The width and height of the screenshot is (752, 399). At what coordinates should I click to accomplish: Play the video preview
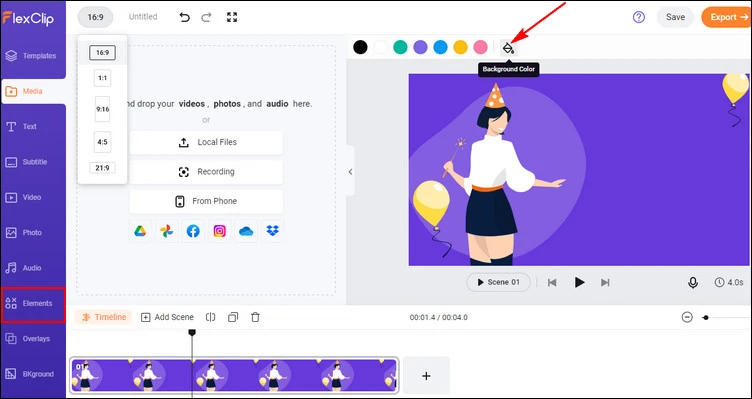tap(579, 282)
